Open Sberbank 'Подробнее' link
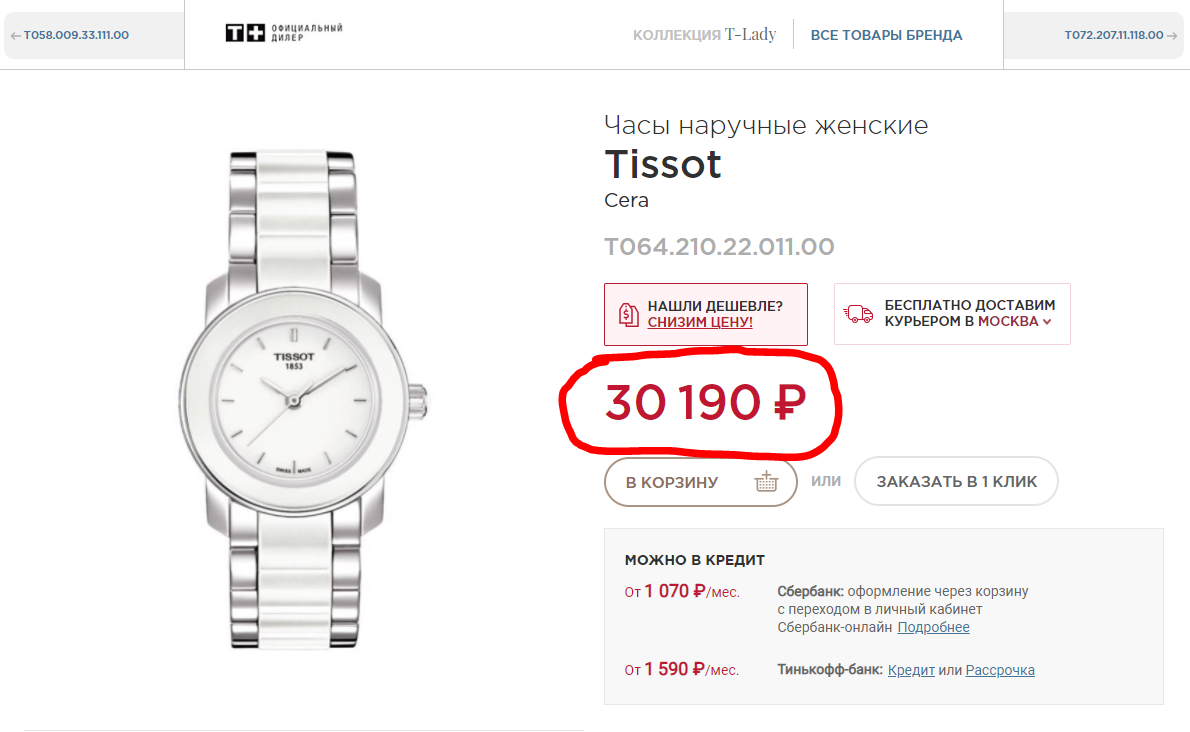1190x732 pixels. click(x=933, y=628)
